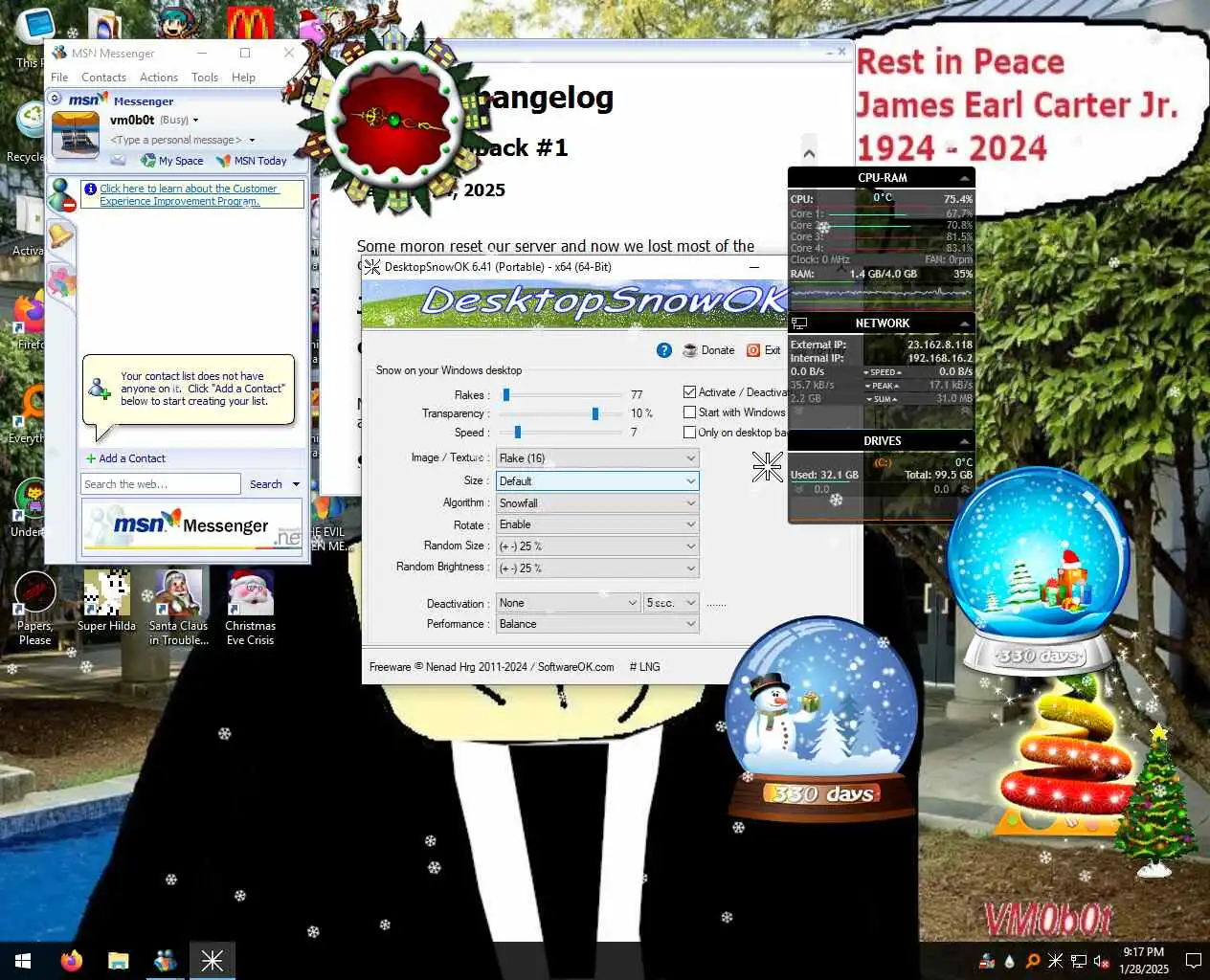Open File Explorer from the taskbar
This screenshot has height=980, width=1210.
coord(118,961)
